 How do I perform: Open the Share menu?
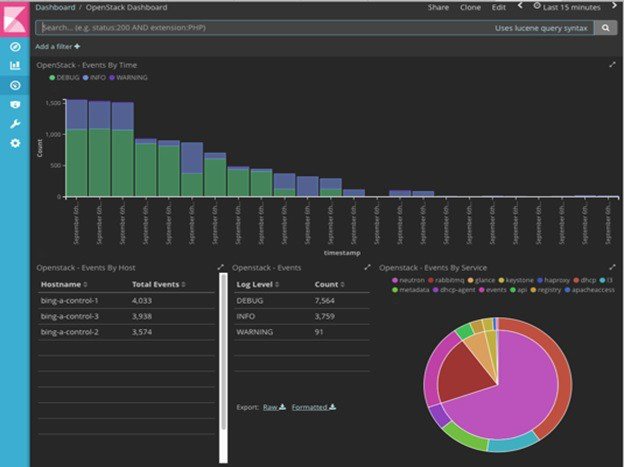pos(438,8)
